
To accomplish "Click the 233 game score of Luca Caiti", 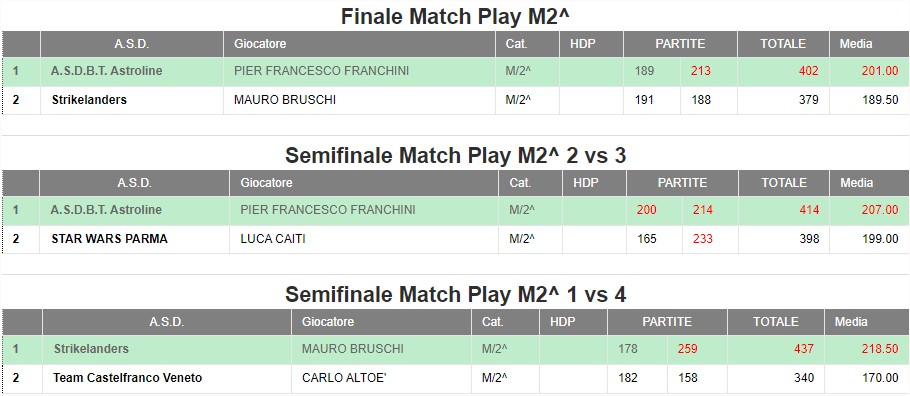I will [x=702, y=239].
